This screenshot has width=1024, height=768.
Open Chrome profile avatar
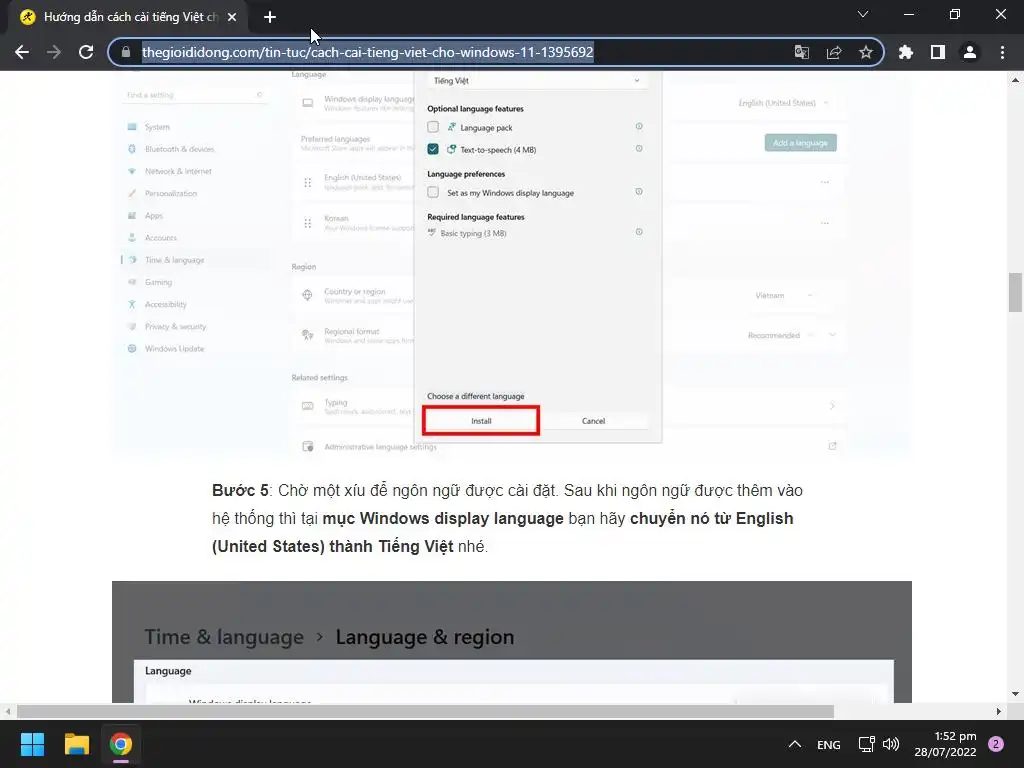point(970,52)
